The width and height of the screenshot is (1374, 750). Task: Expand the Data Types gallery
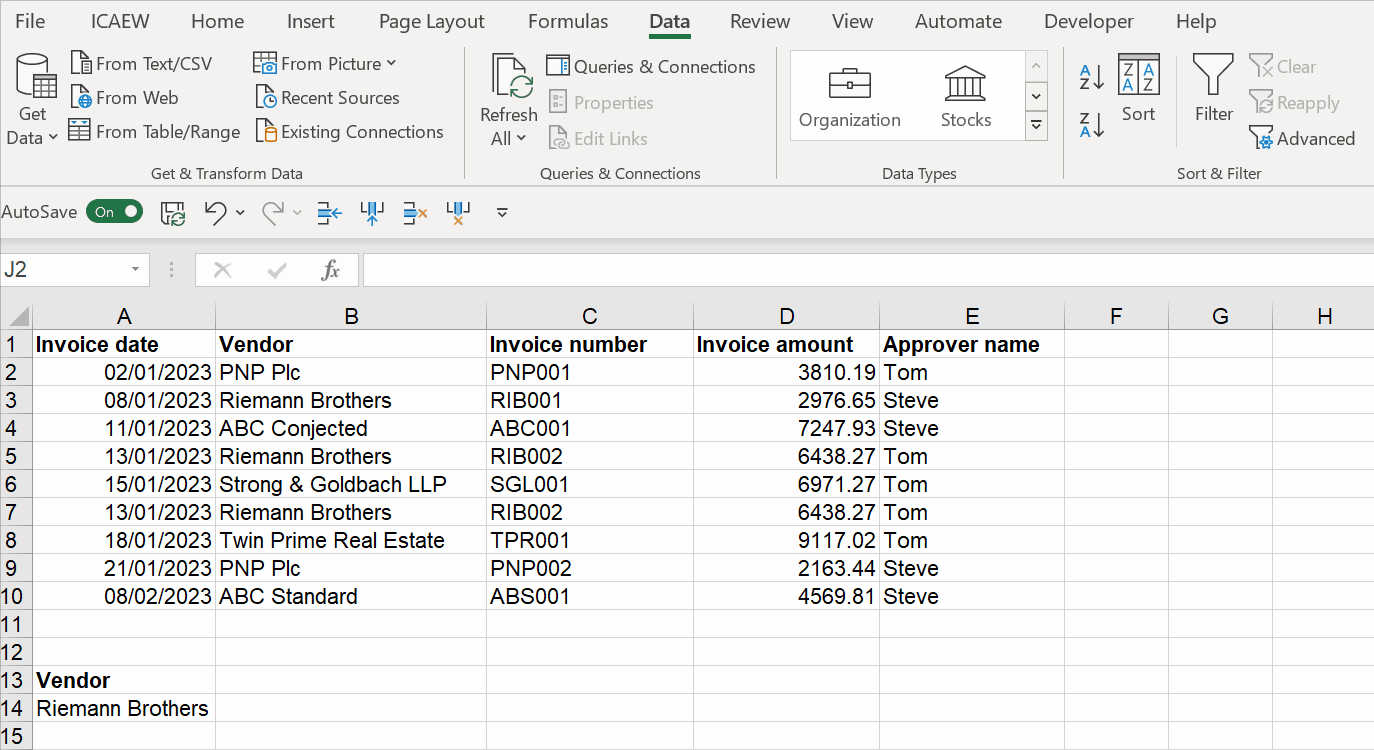point(1037,125)
